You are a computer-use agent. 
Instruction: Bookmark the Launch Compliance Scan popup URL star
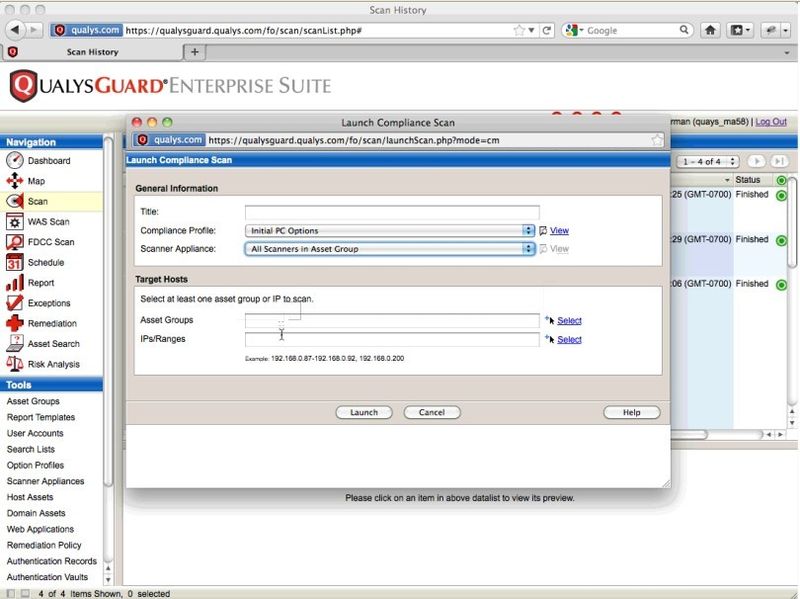pyautogui.click(x=657, y=140)
